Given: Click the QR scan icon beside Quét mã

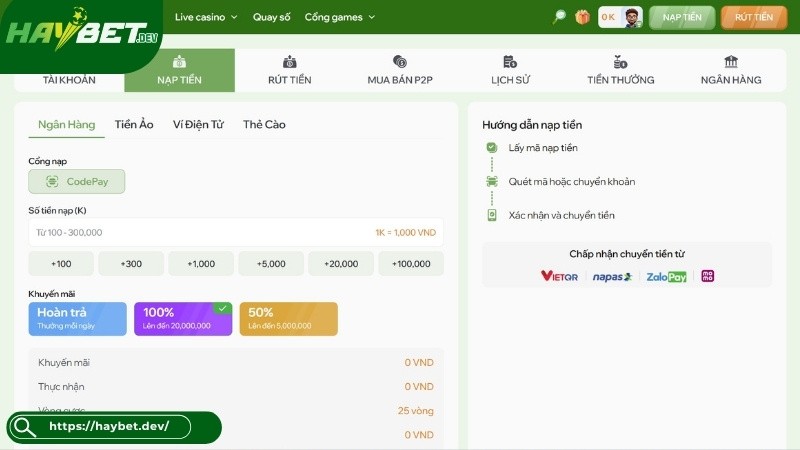Looking at the screenshot, I should pos(491,181).
